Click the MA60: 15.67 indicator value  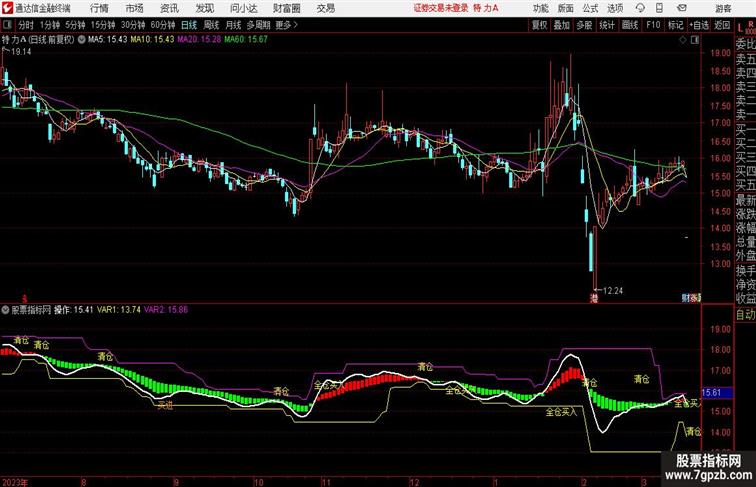point(245,40)
